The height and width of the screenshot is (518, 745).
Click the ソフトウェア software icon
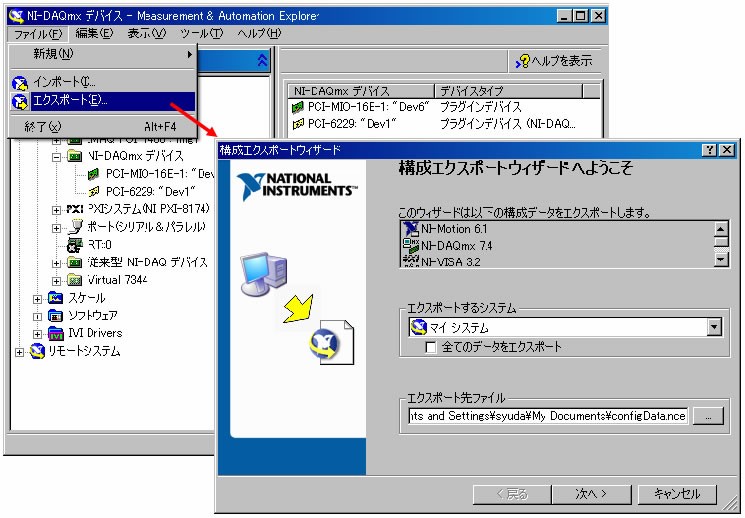tap(56, 316)
